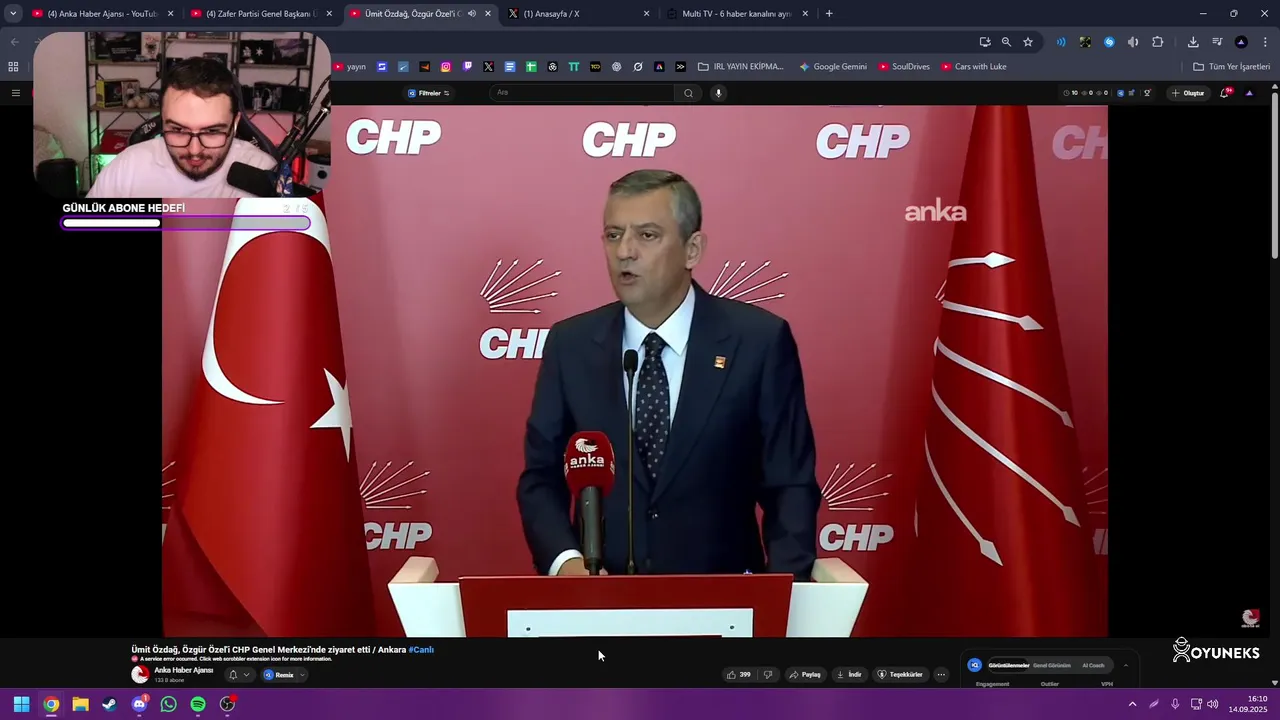Open the Cars with Luke bookmark

[x=974, y=67]
